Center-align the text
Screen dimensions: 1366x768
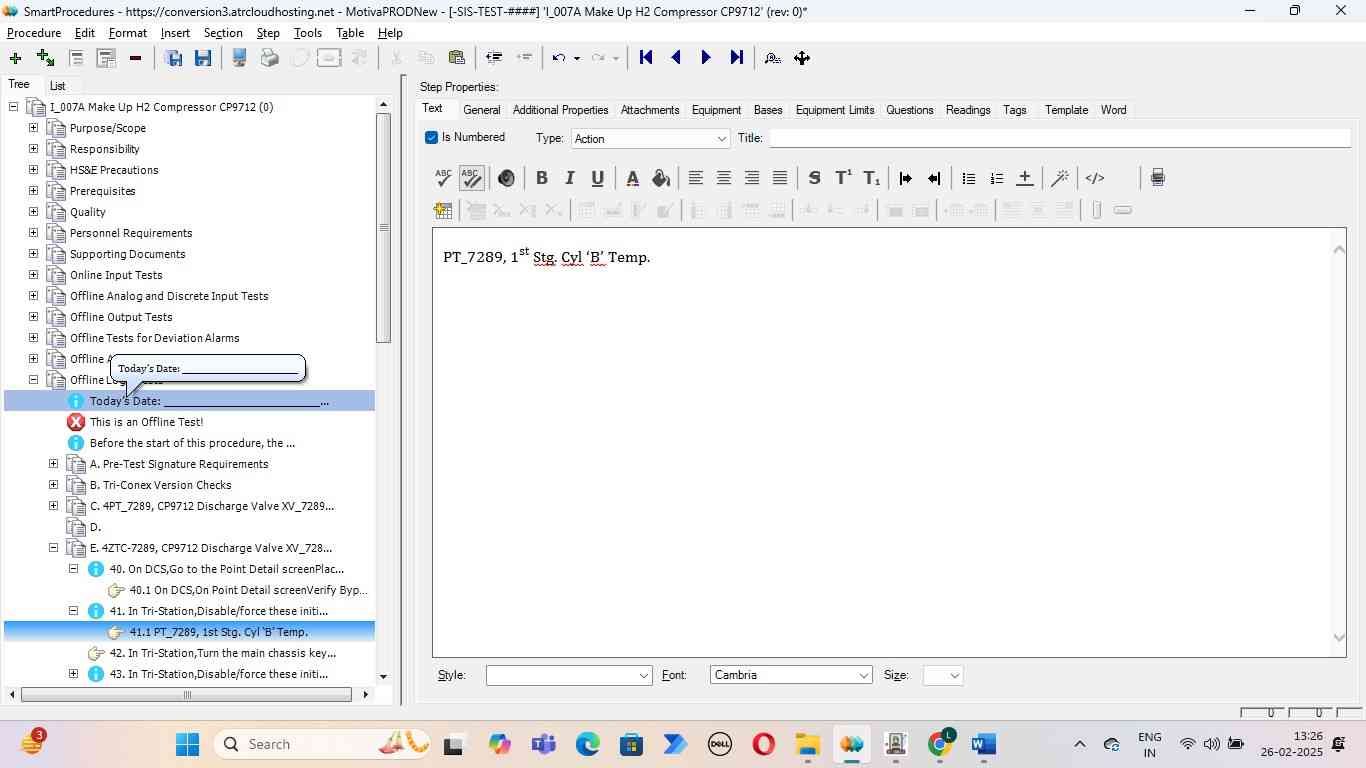point(723,178)
